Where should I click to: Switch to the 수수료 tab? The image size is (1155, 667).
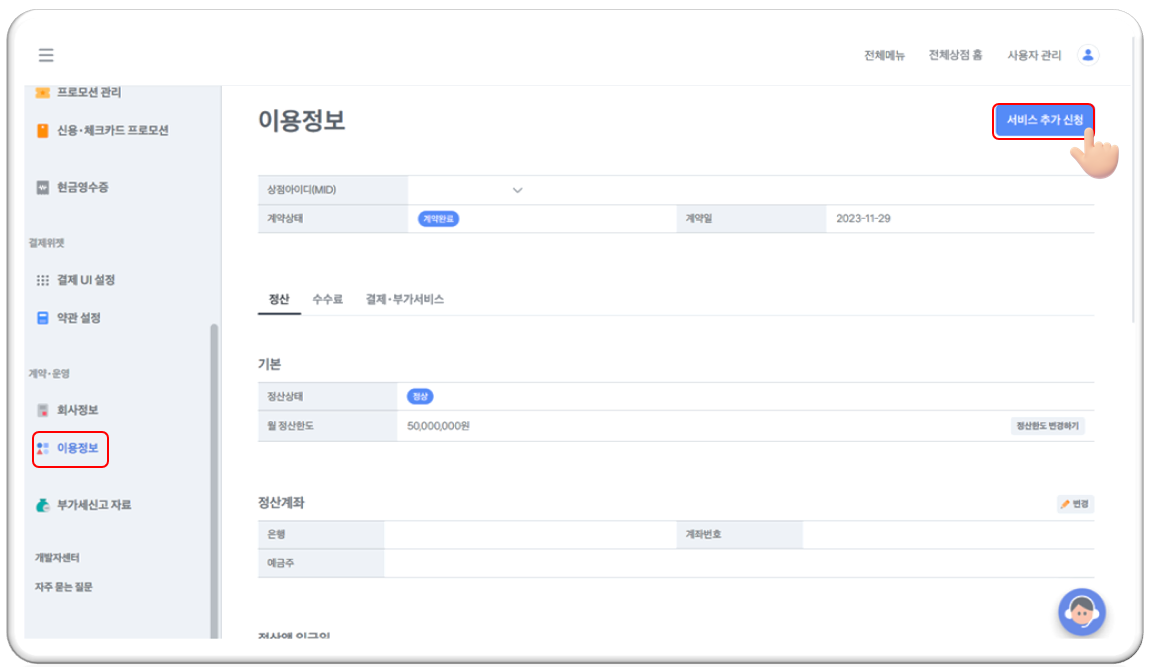(x=327, y=299)
